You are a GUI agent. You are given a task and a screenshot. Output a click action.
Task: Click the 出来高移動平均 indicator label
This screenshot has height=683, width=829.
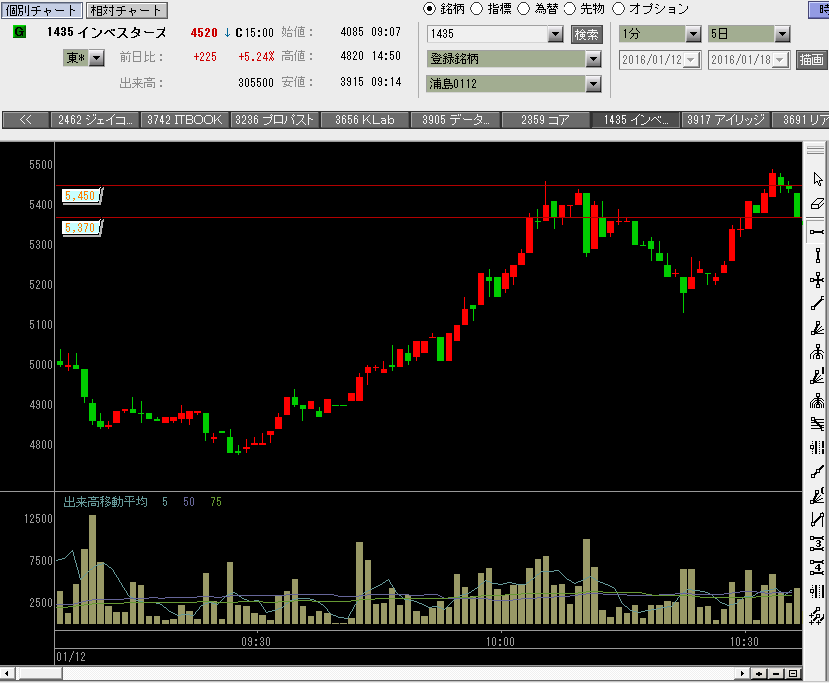click(x=105, y=502)
